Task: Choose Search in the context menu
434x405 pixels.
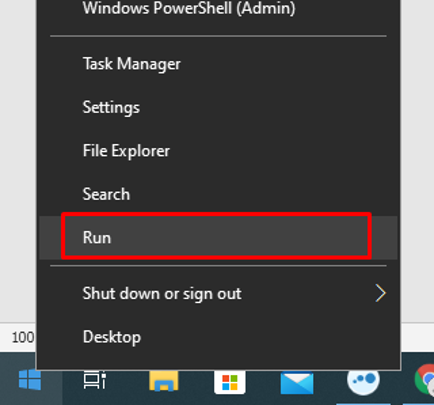Action: coord(218,194)
